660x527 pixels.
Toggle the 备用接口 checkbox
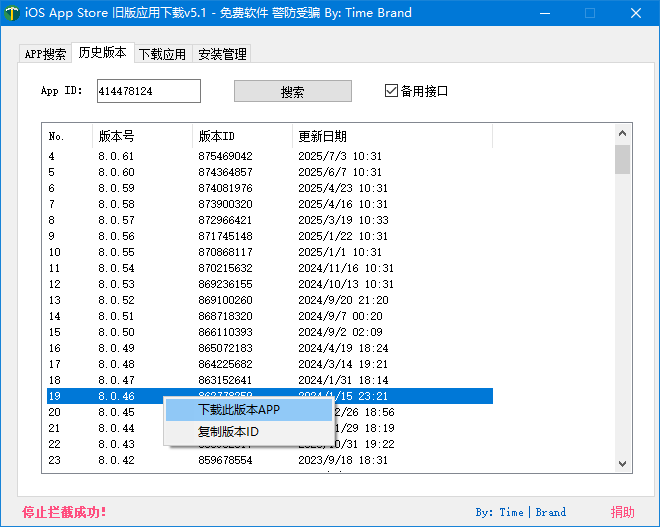pyautogui.click(x=392, y=91)
